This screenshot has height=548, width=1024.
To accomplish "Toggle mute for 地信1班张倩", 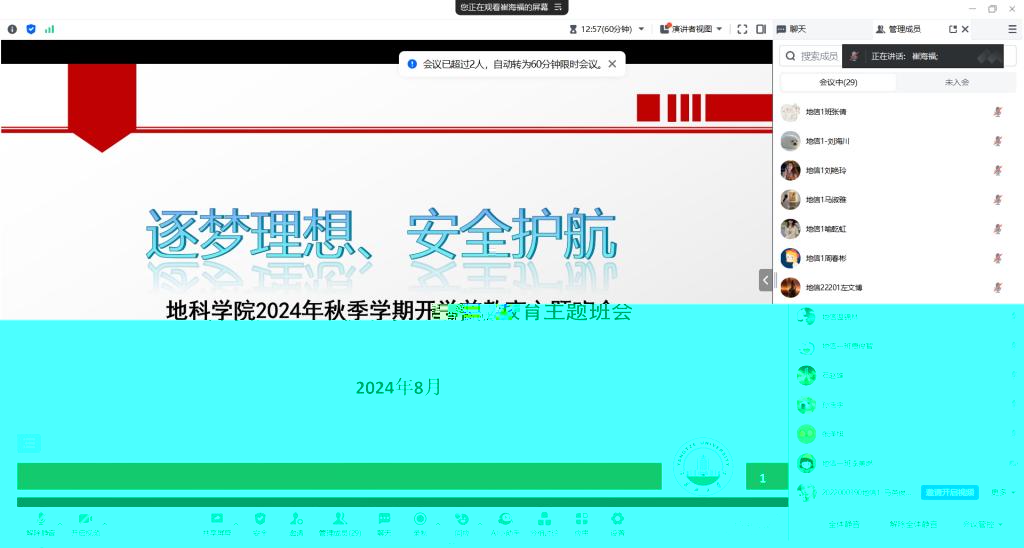I will pyautogui.click(x=997, y=112).
